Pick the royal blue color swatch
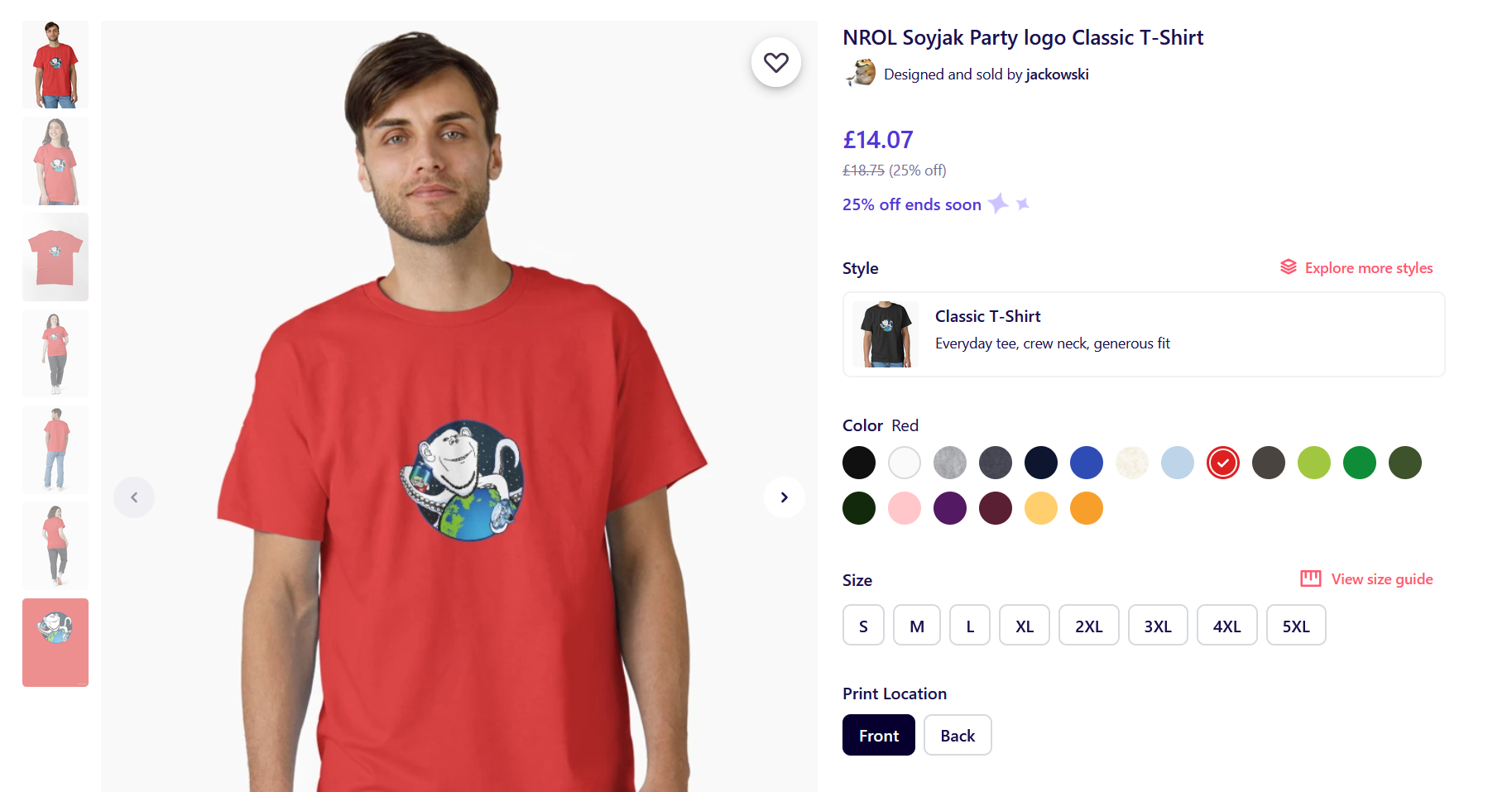Viewport: 1512px width, 792px height. tap(1086, 463)
